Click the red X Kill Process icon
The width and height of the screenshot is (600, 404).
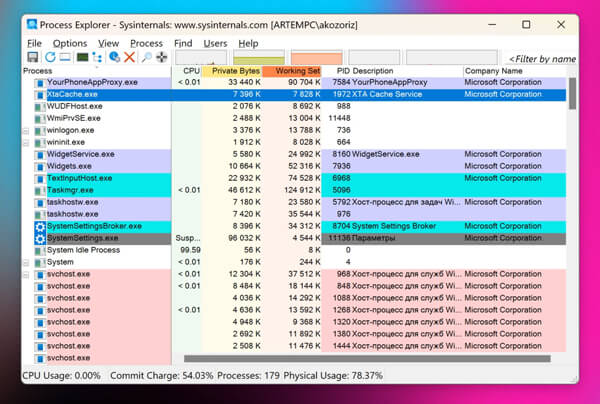tap(129, 58)
